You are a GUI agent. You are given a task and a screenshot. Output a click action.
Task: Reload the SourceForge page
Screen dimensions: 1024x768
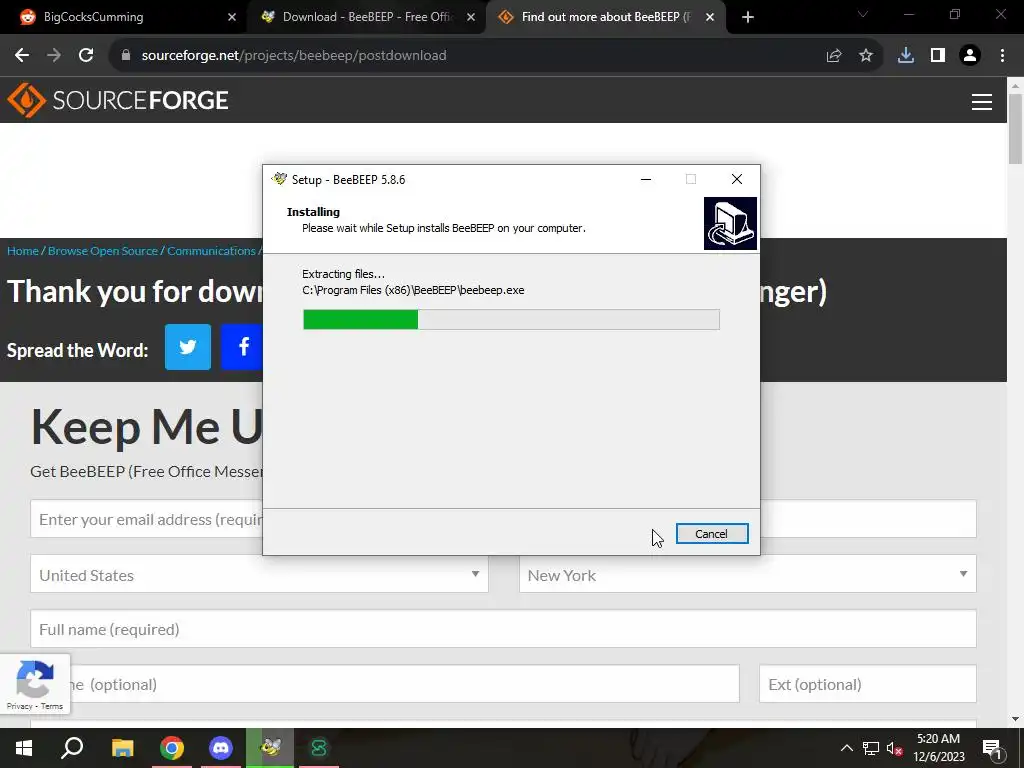tap(86, 56)
